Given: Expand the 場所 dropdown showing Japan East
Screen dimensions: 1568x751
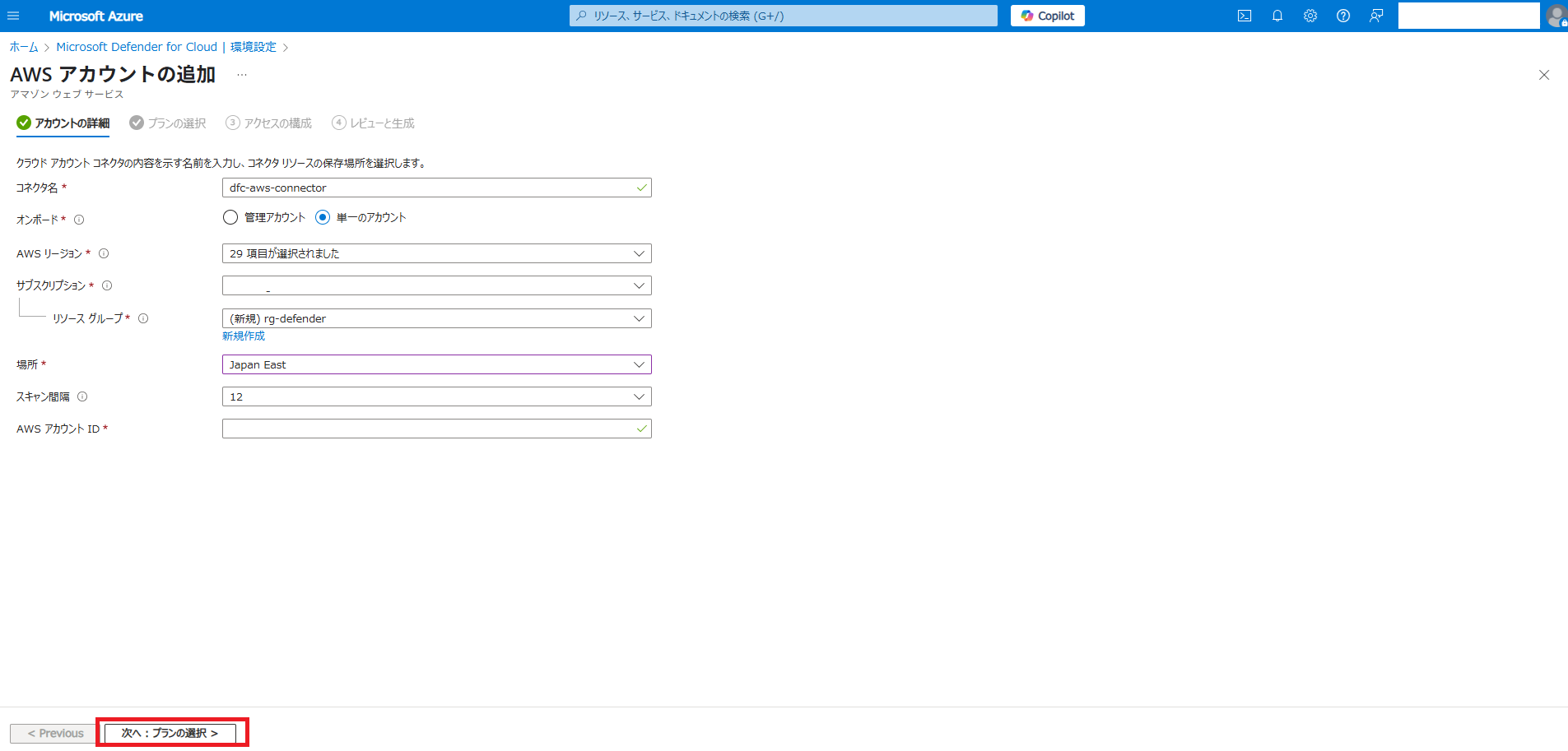Looking at the screenshot, I should 437,364.
